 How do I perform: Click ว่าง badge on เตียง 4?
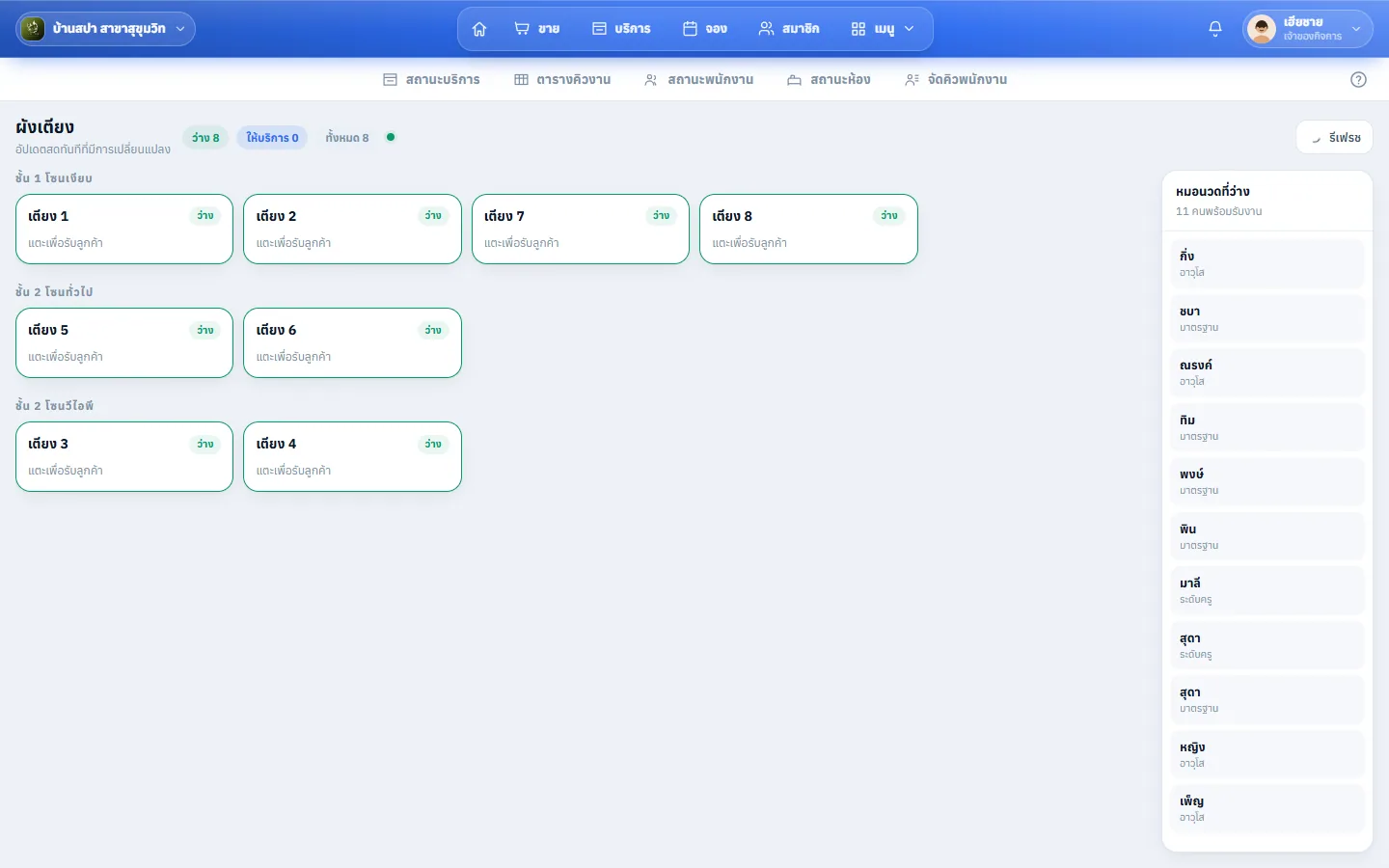click(x=433, y=445)
